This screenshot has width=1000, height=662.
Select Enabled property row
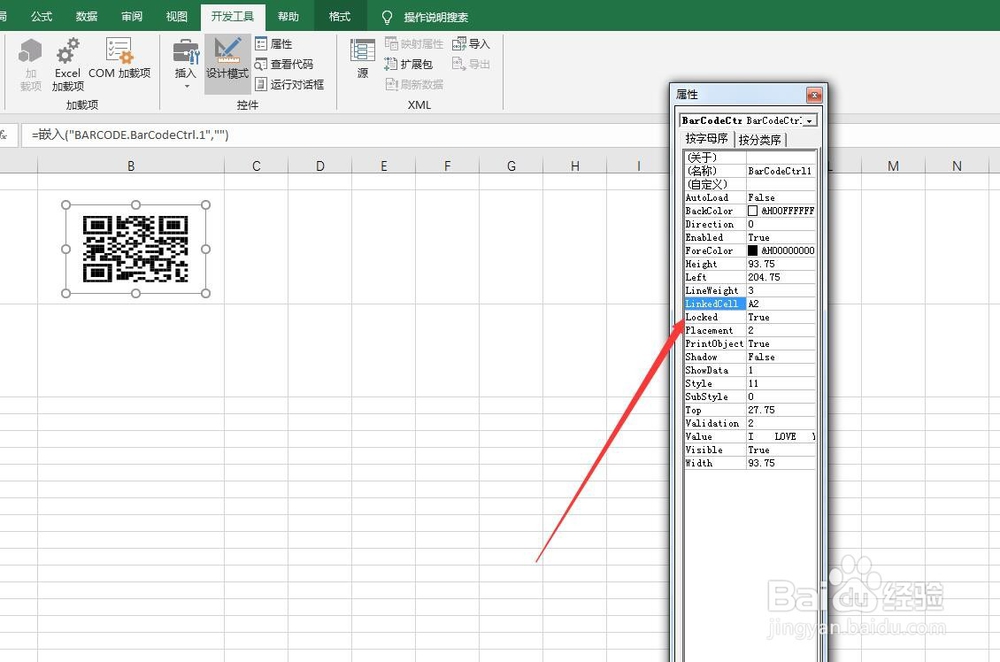tap(750, 237)
